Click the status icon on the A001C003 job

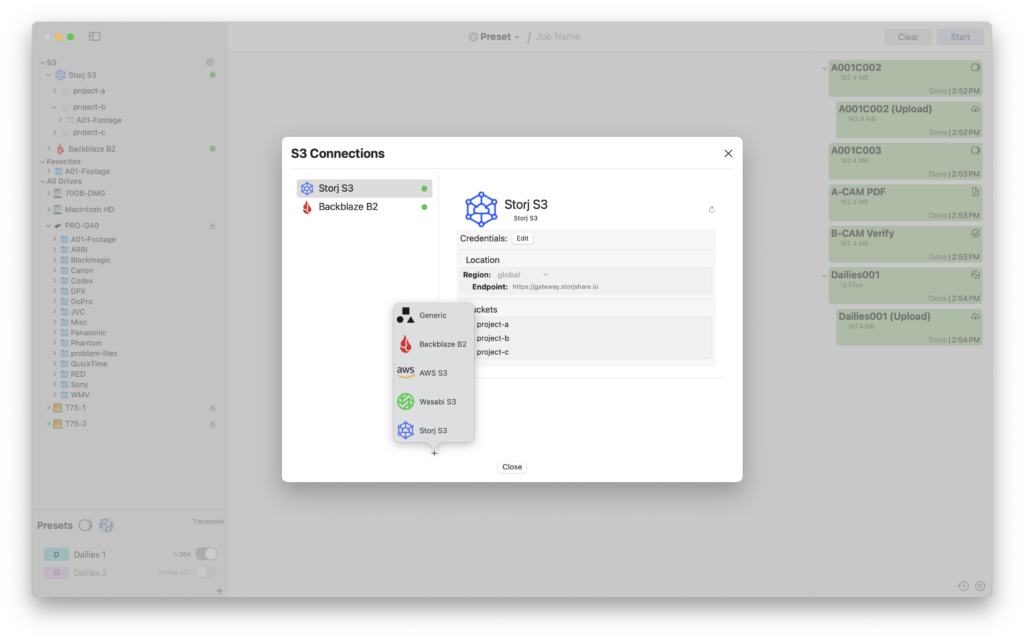click(975, 150)
